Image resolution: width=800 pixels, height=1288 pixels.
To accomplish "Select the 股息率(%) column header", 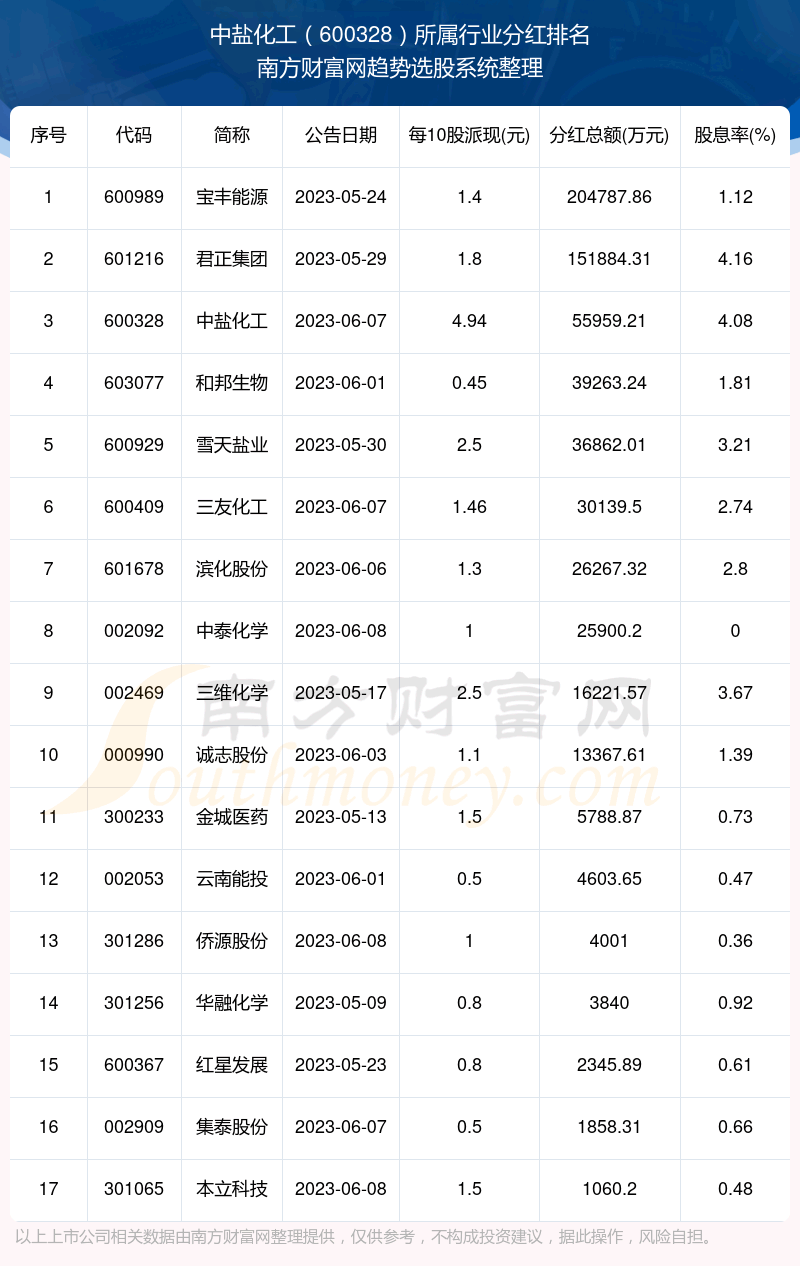I will 735,136.
